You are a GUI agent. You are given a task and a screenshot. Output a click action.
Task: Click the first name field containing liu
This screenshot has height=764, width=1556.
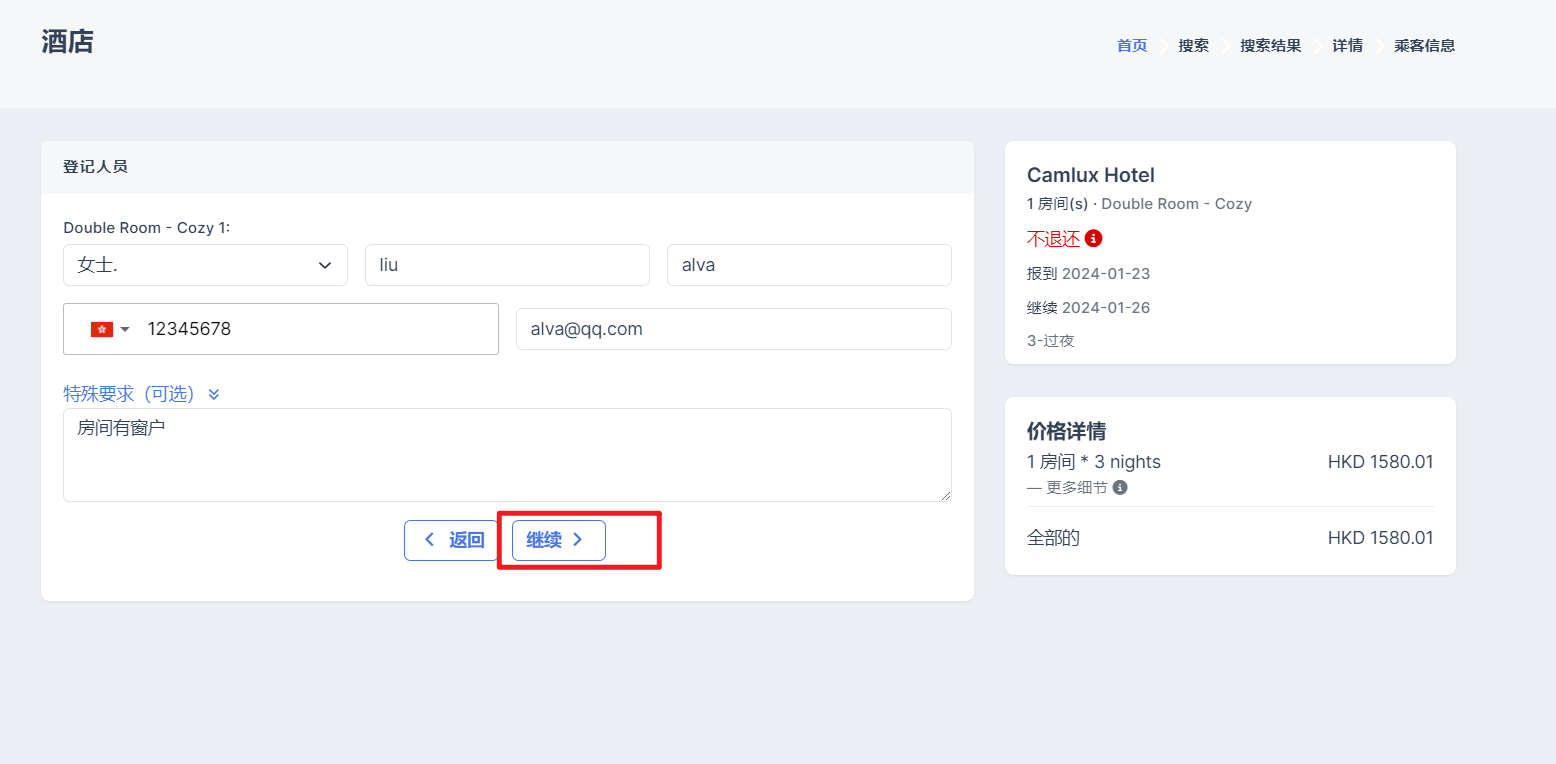coord(507,265)
